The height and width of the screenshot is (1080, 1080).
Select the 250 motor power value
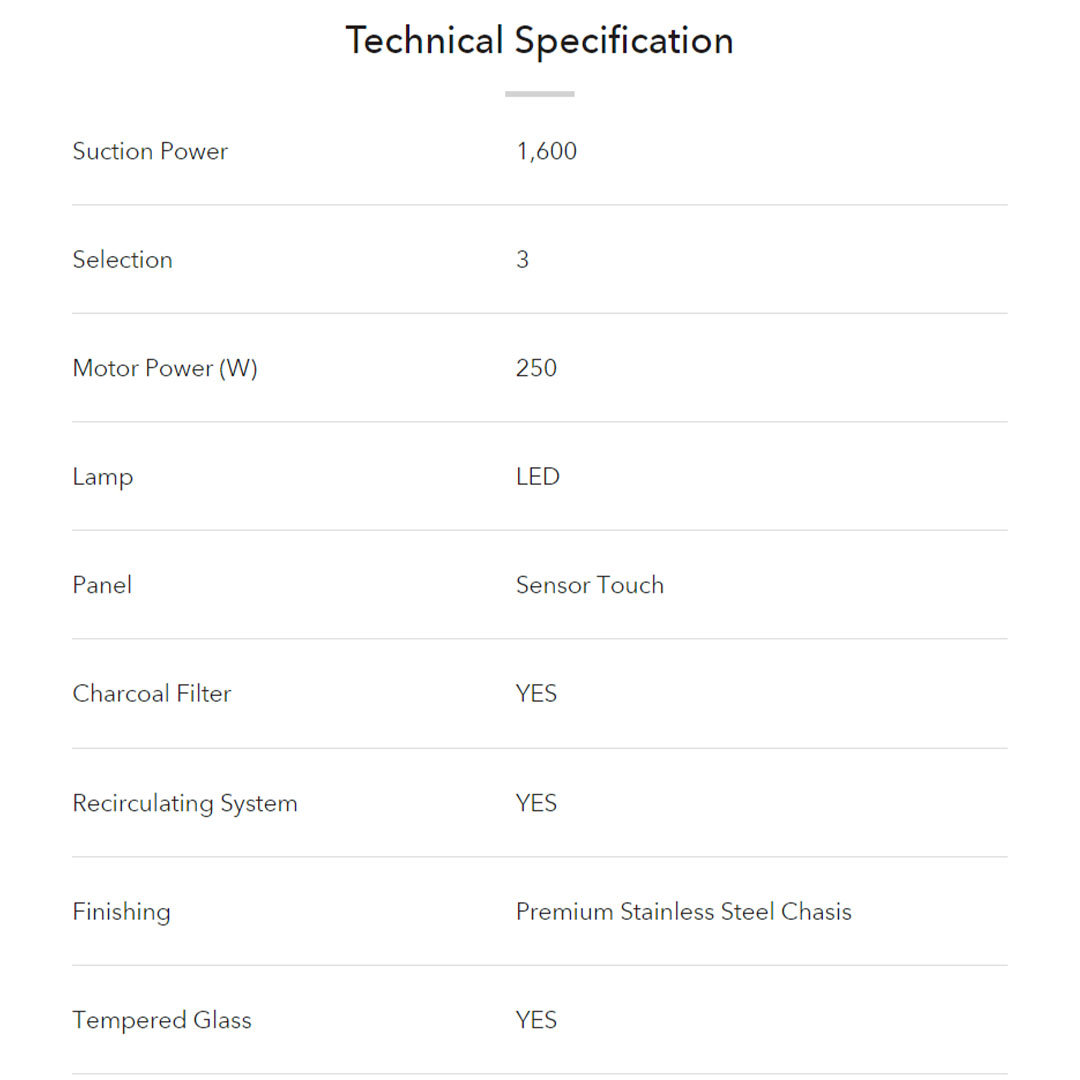tap(536, 368)
